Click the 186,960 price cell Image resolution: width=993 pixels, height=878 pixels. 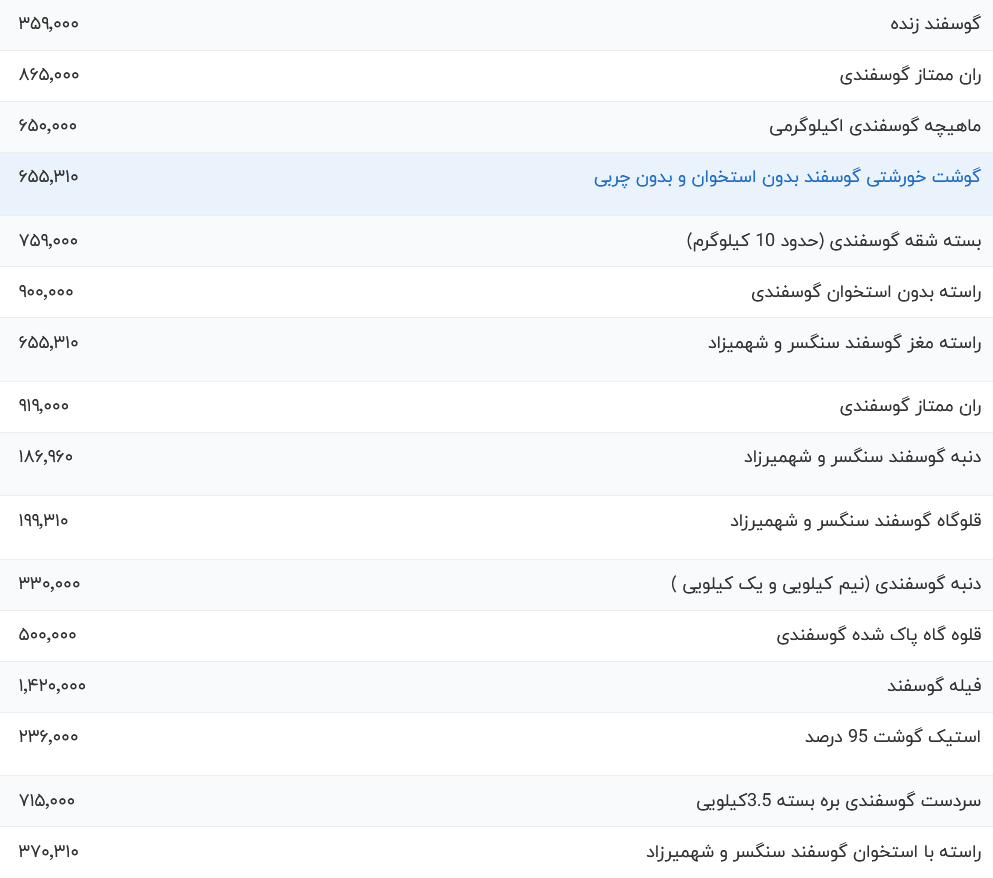[x=46, y=456]
